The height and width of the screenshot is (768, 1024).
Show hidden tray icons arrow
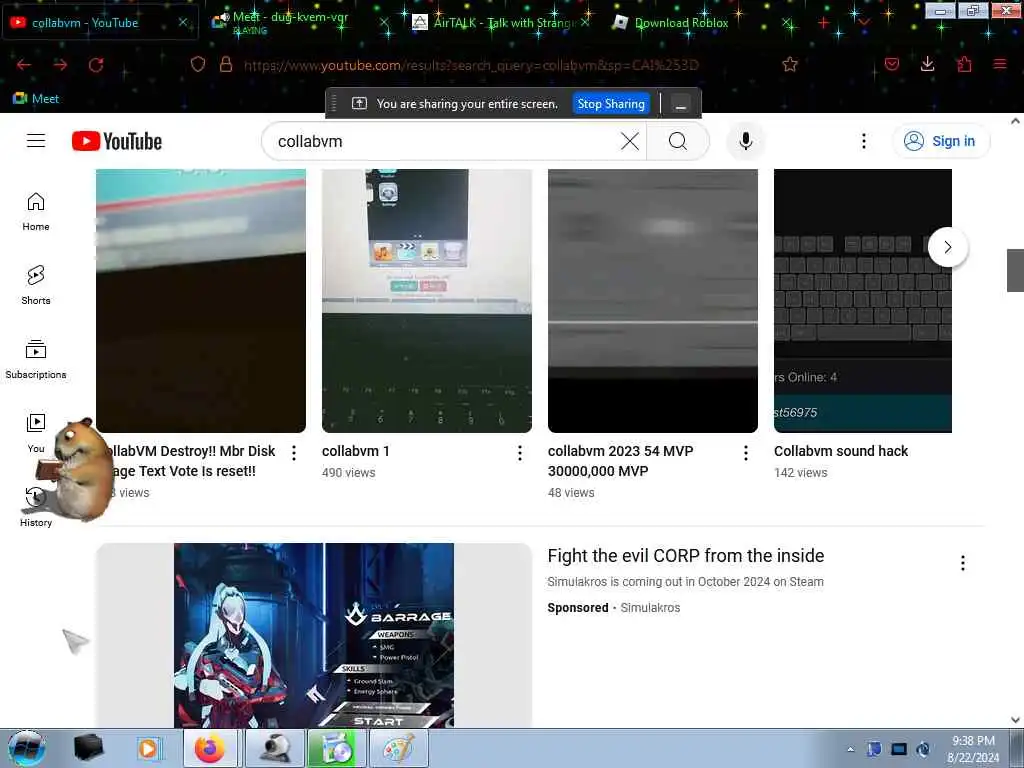(x=850, y=749)
